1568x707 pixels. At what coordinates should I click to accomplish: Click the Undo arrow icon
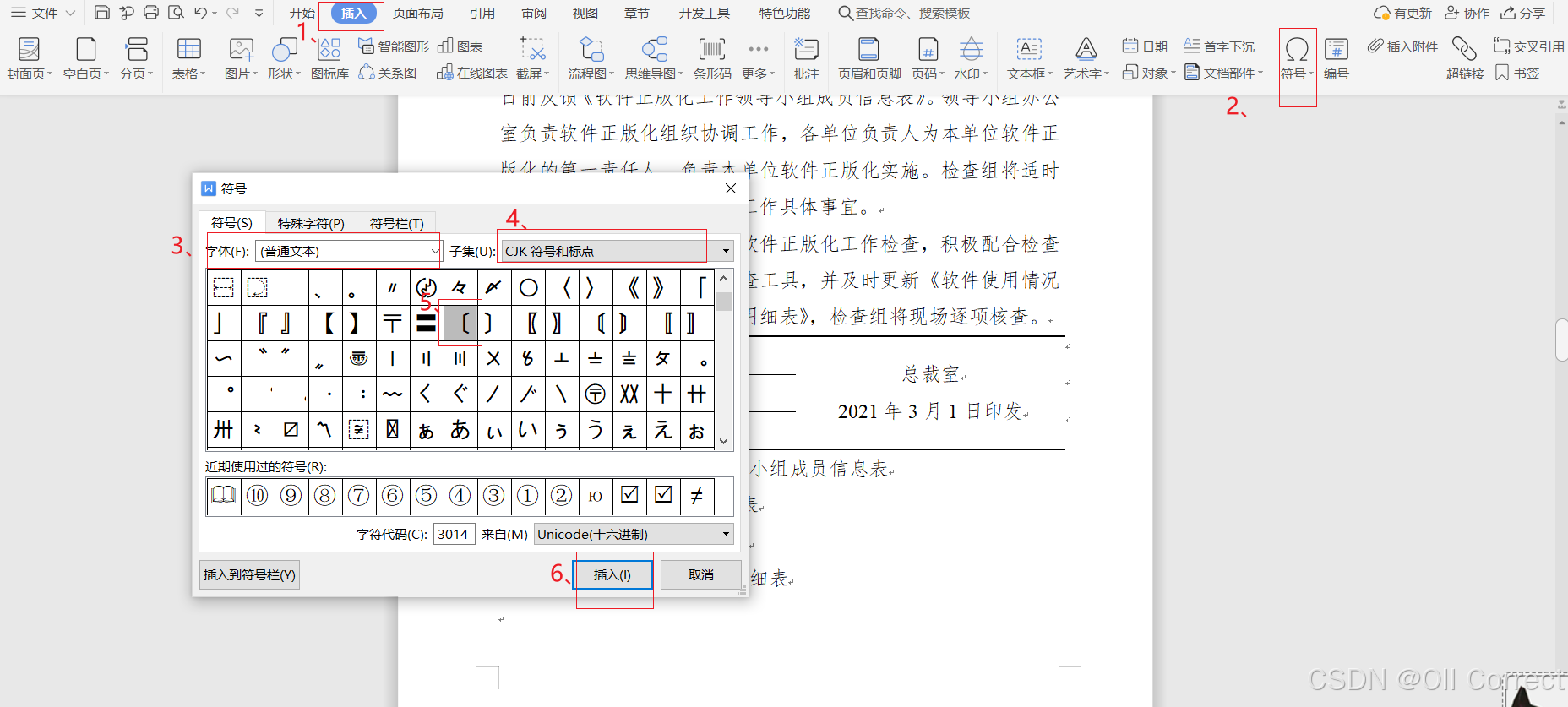click(200, 13)
